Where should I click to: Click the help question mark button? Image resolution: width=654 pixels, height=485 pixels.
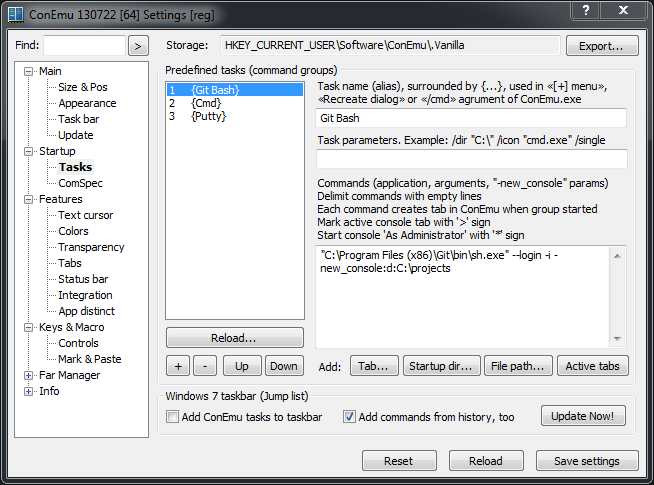coord(586,10)
